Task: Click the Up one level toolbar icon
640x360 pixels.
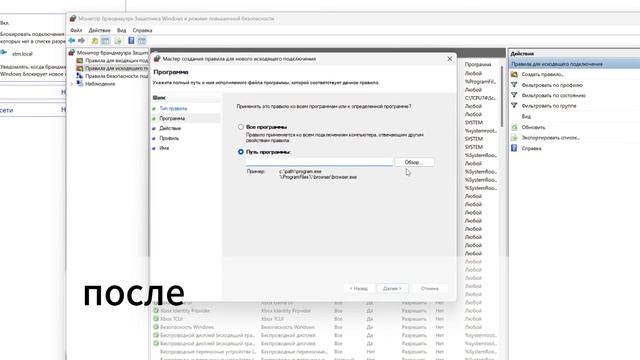Action: tap(95, 40)
